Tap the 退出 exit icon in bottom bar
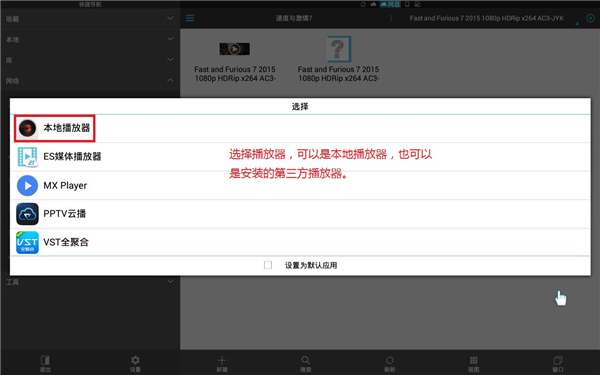 point(45,360)
